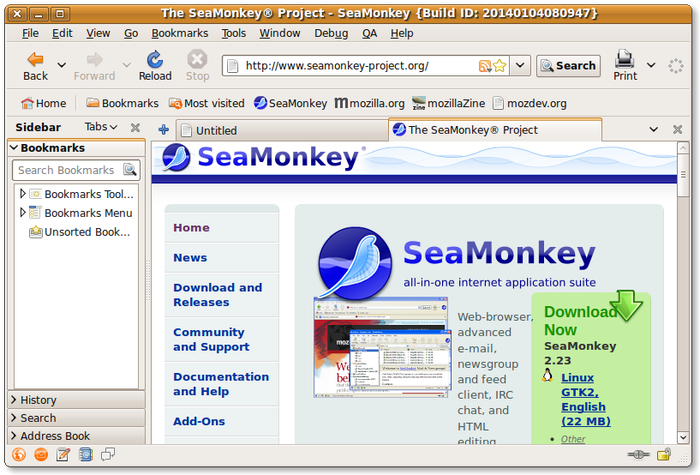This screenshot has width=700, height=475.
Task: Open Composer from status bar icon
Action: 63,454
